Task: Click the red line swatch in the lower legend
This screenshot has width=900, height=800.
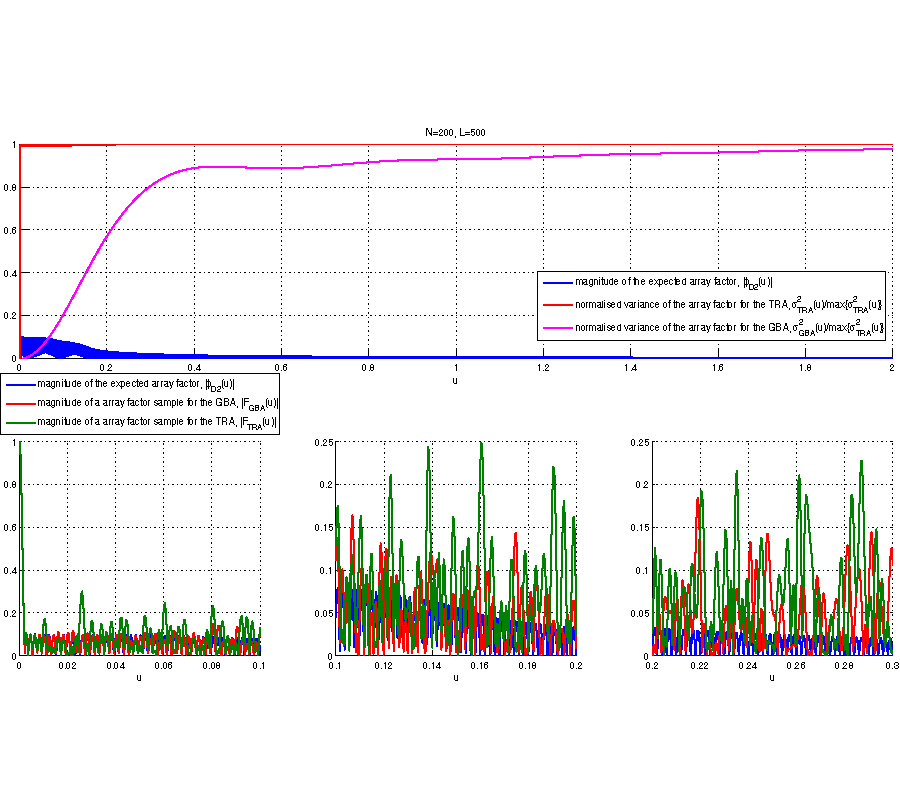Action: coord(18,404)
